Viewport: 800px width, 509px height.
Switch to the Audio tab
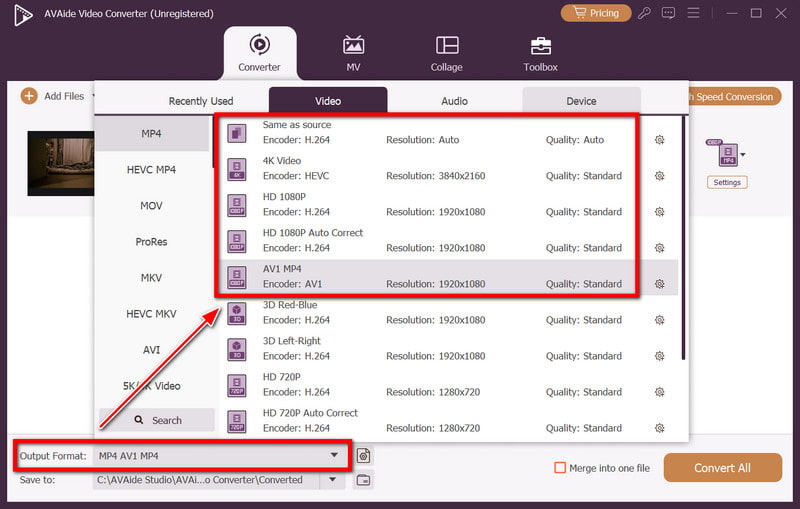tap(455, 101)
